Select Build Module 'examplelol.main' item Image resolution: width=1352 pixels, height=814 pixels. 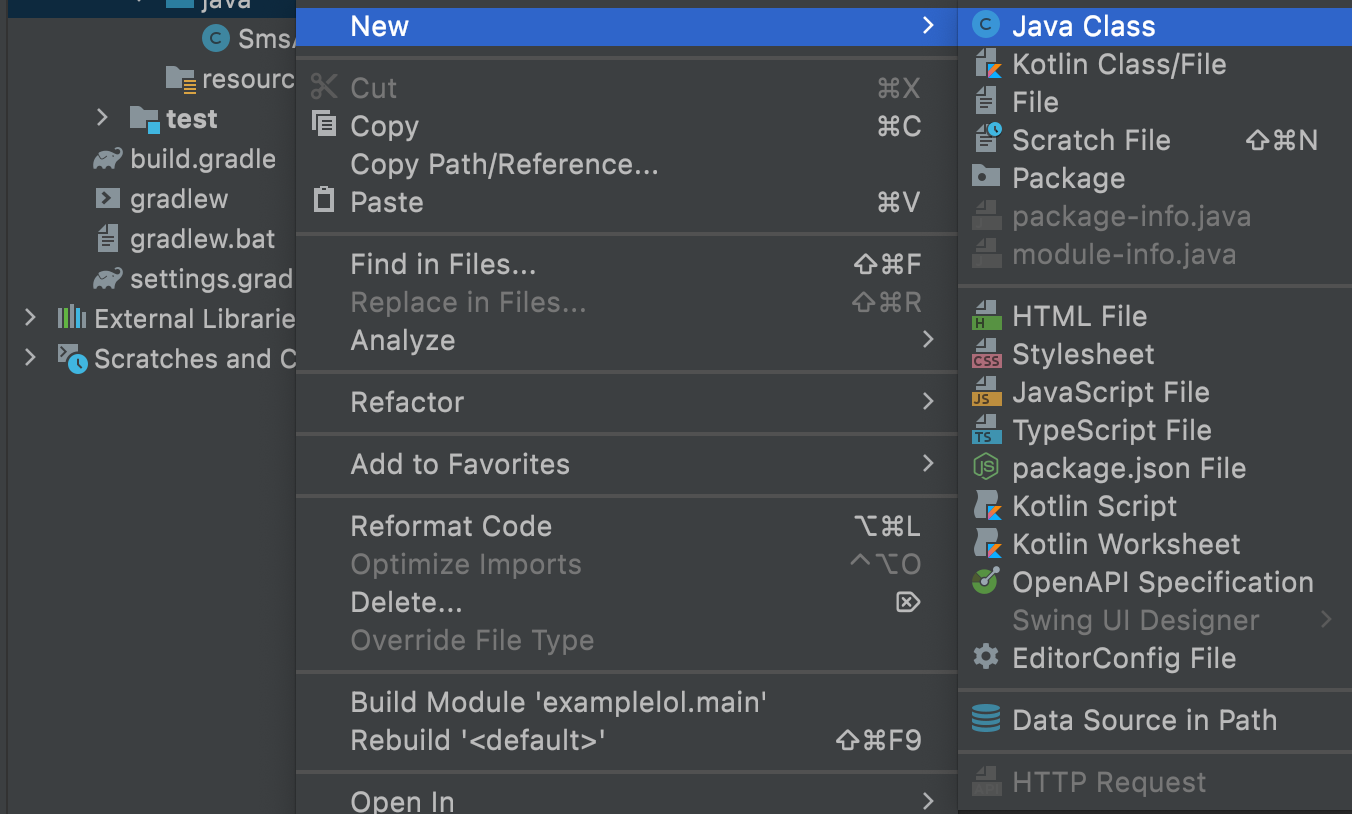[x=627, y=702]
